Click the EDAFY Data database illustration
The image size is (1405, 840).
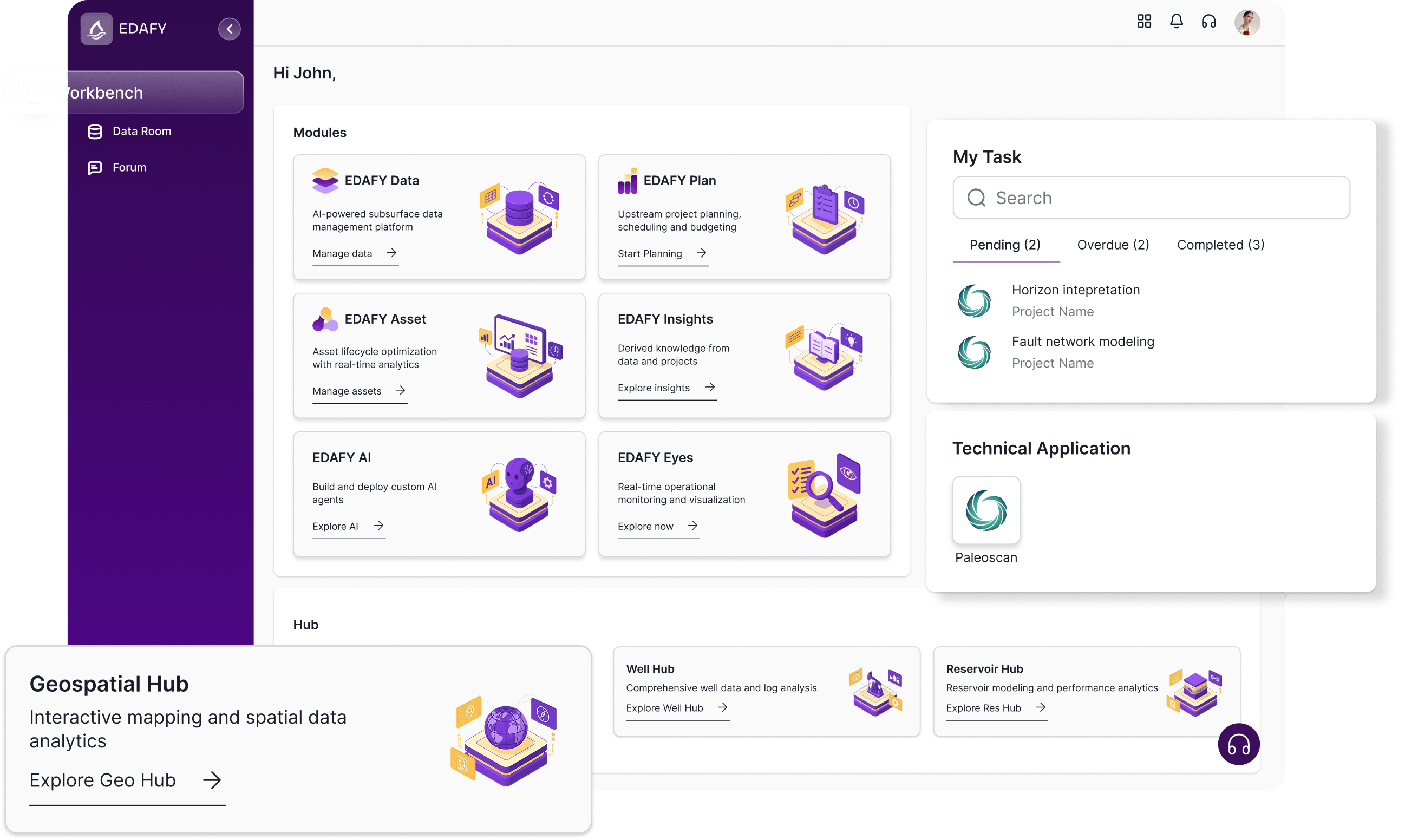pos(519,218)
